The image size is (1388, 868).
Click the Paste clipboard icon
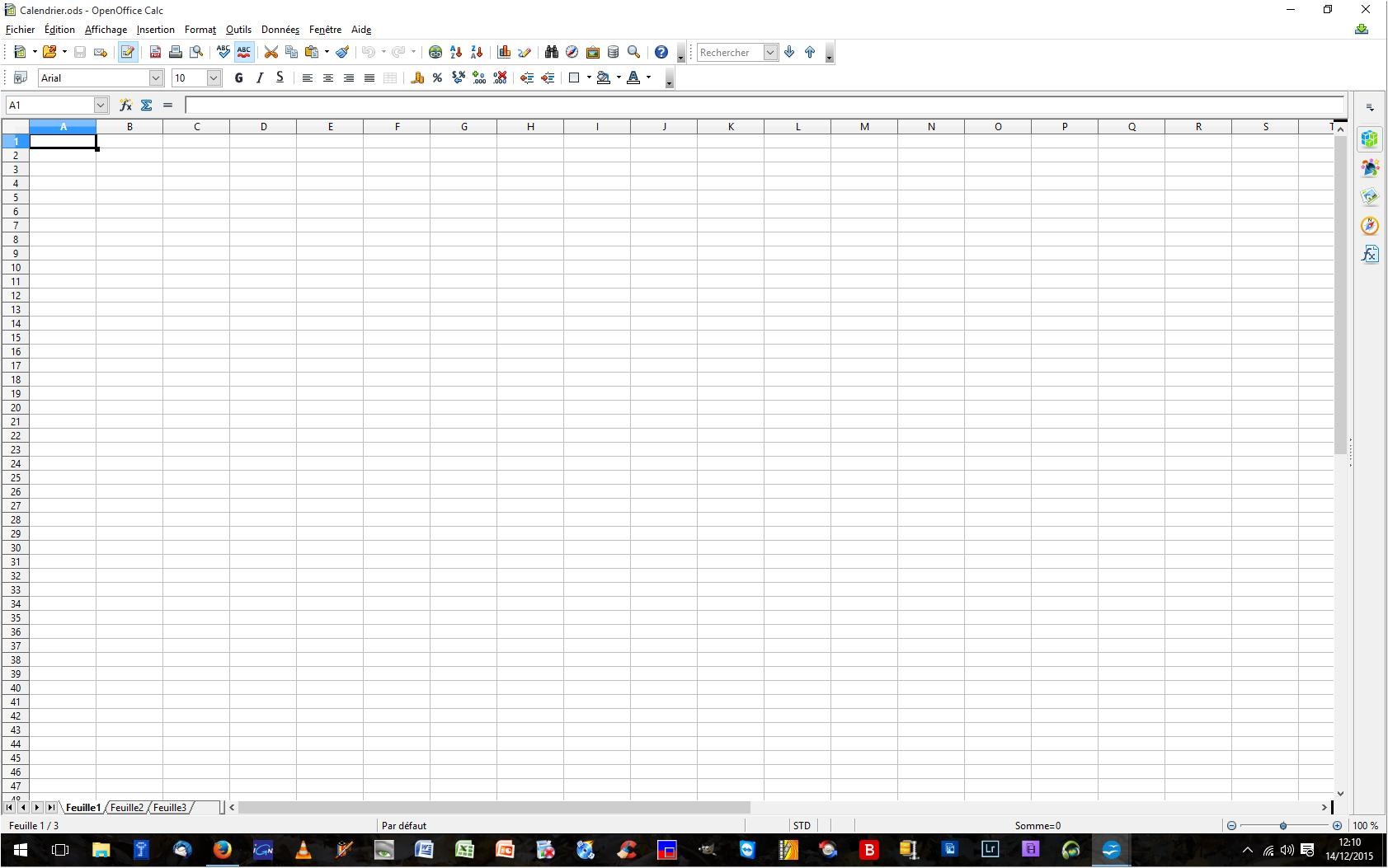[312, 52]
